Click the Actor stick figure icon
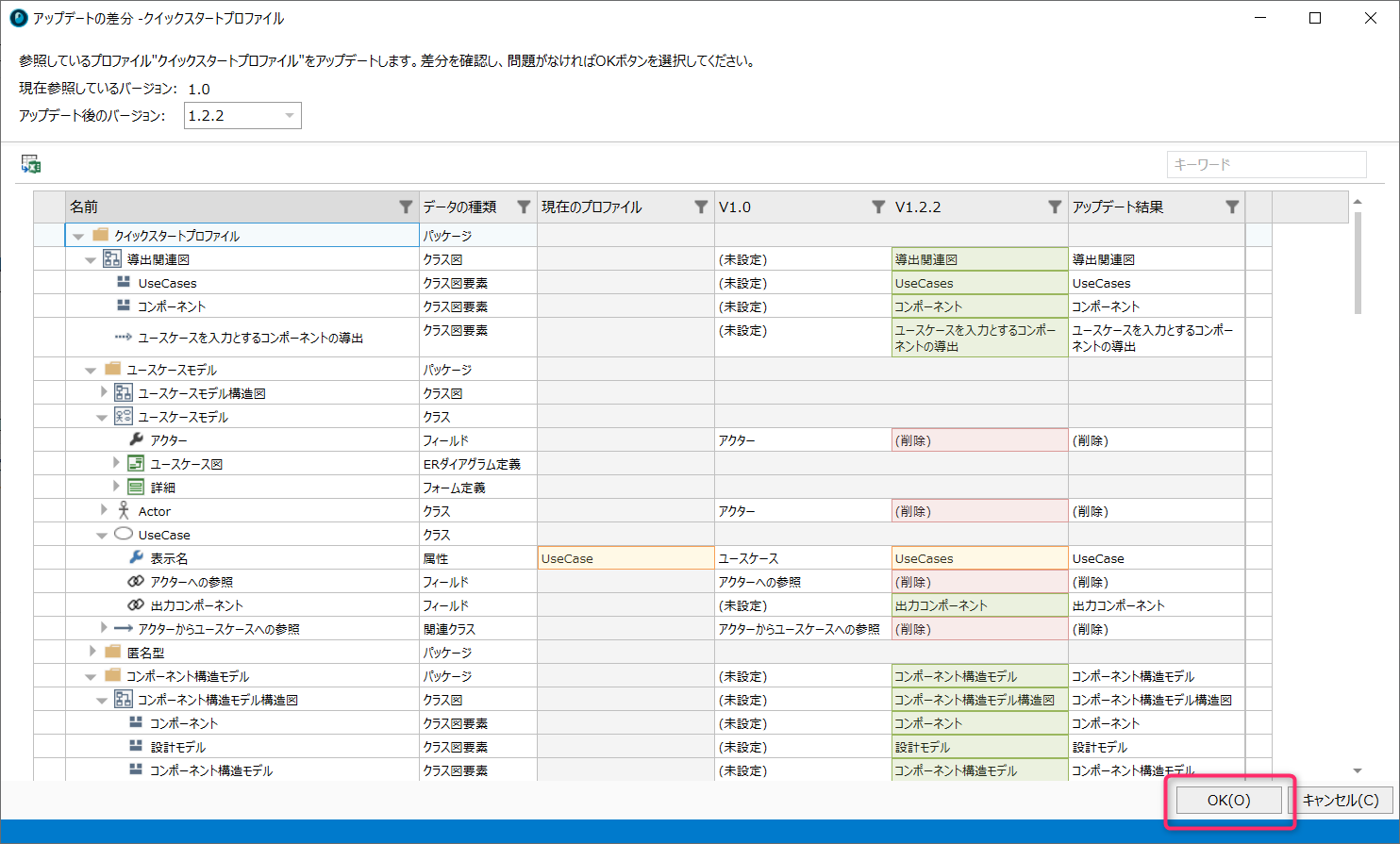This screenshot has height=844, width=1400. [124, 510]
